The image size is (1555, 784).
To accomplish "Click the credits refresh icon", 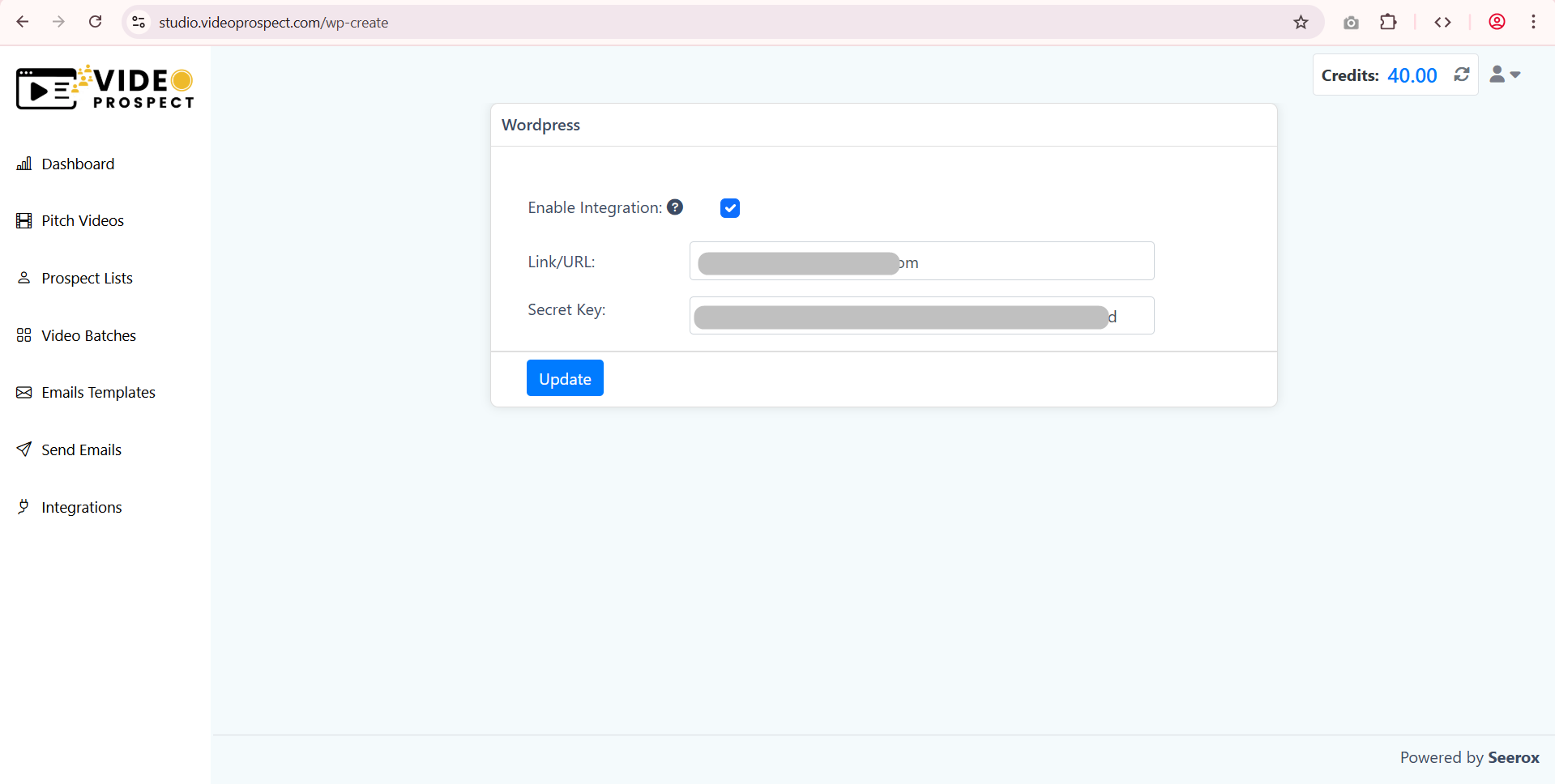I will [1461, 75].
